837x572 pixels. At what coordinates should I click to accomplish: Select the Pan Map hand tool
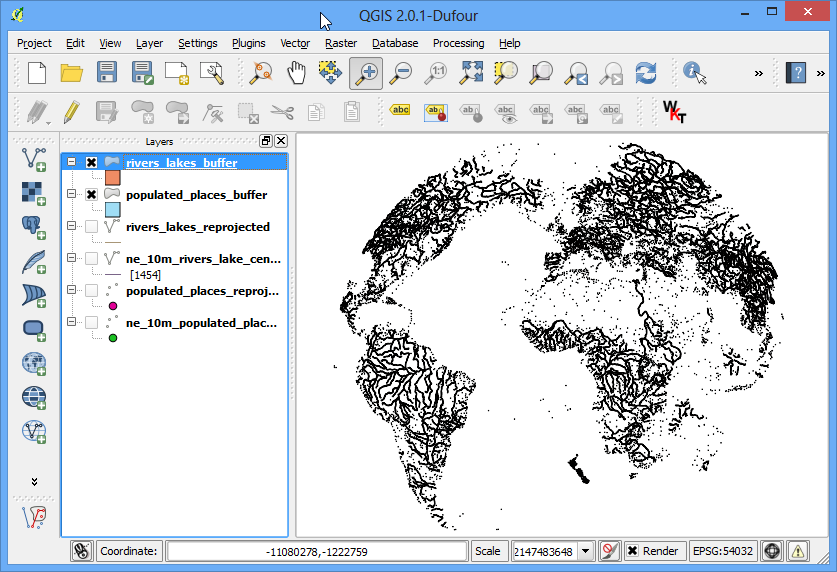pyautogui.click(x=296, y=73)
